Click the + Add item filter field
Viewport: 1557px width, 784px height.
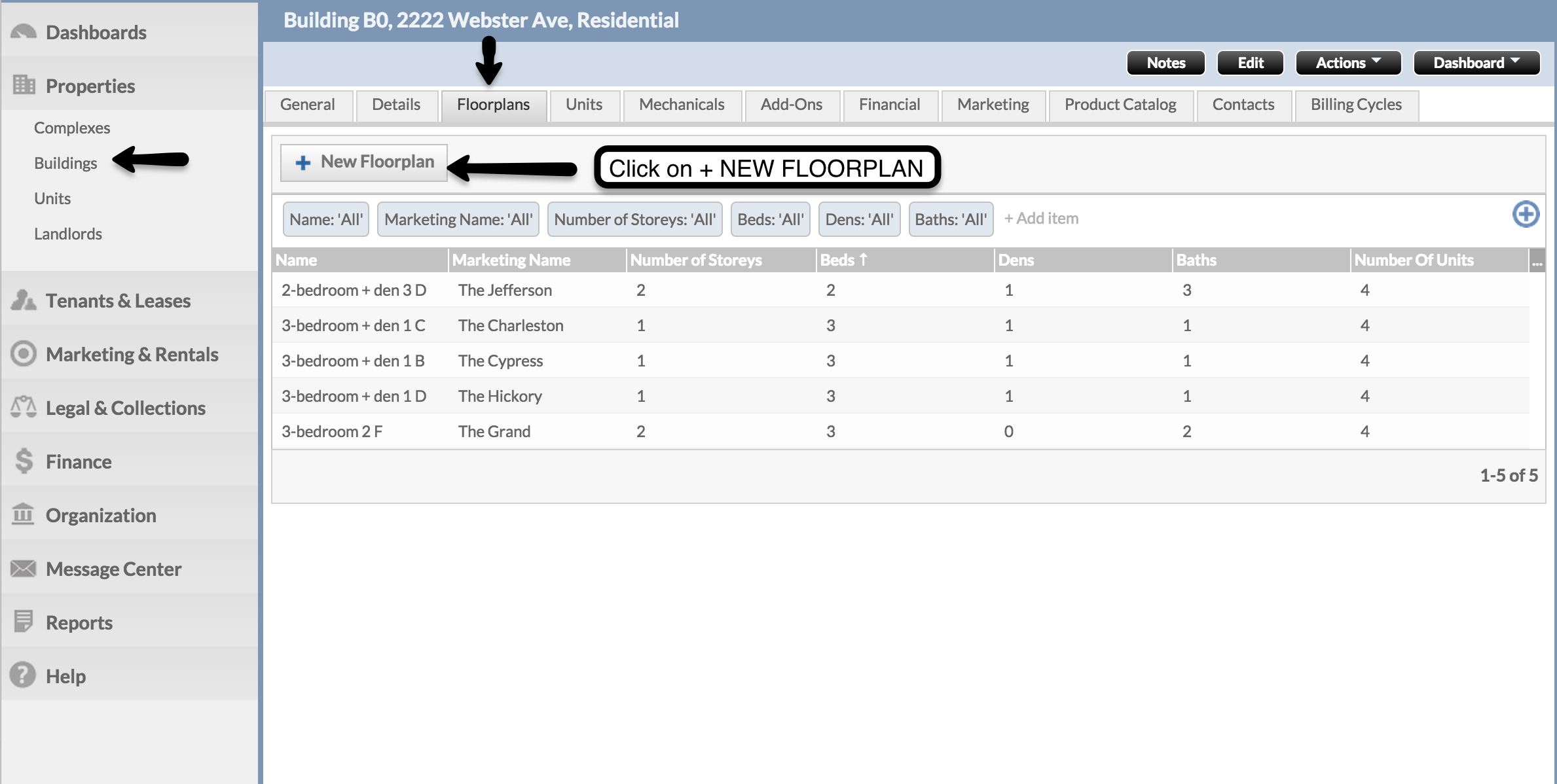[1041, 219]
